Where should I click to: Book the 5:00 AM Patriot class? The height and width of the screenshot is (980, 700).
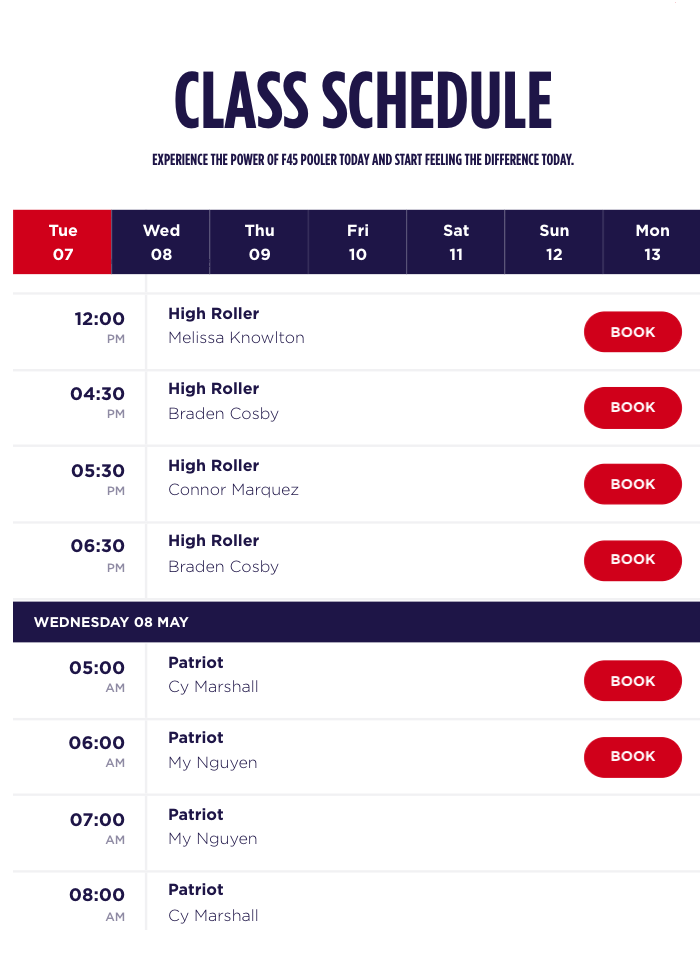click(x=632, y=680)
